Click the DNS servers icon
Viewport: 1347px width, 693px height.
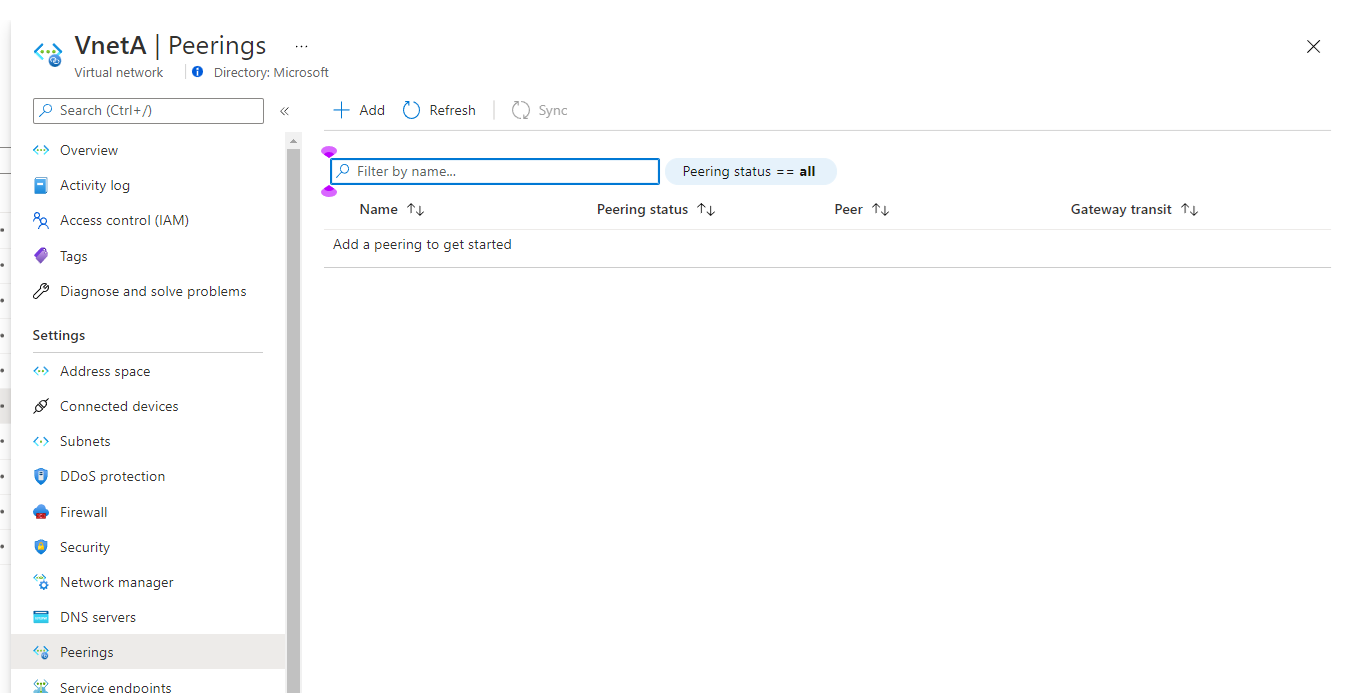41,617
